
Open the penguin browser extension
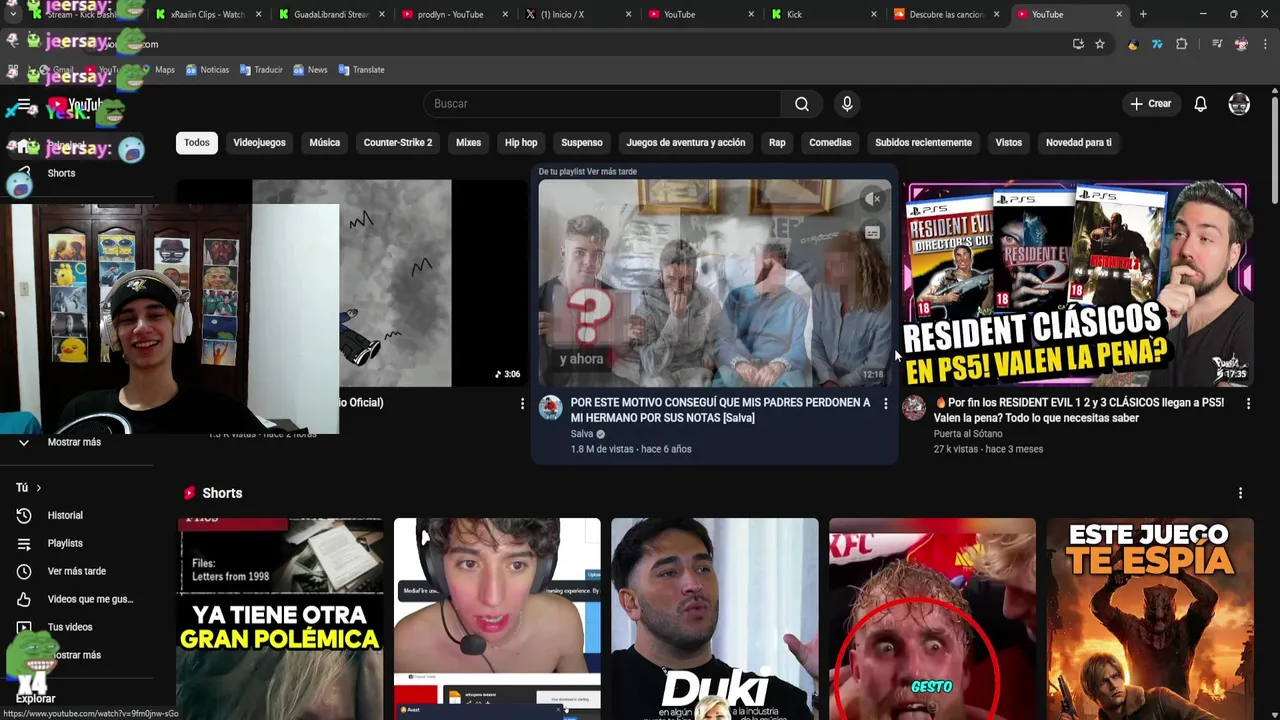click(x=1133, y=44)
